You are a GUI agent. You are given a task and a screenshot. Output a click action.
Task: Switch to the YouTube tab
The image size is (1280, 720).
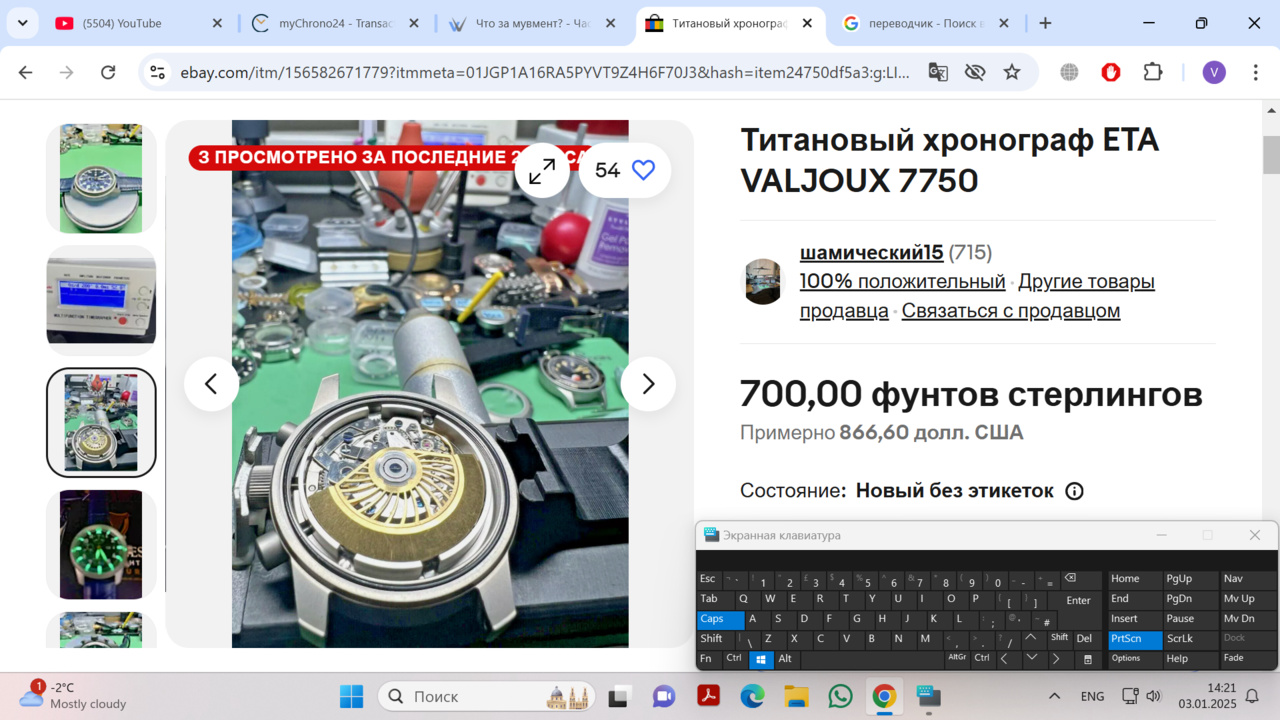[135, 23]
